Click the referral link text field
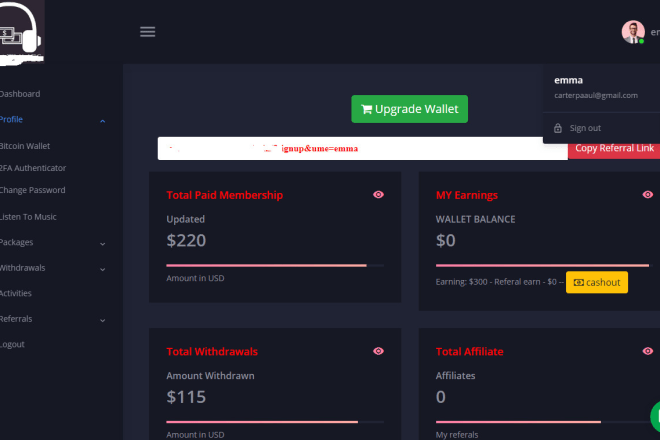The height and width of the screenshot is (440, 660). tap(362, 148)
